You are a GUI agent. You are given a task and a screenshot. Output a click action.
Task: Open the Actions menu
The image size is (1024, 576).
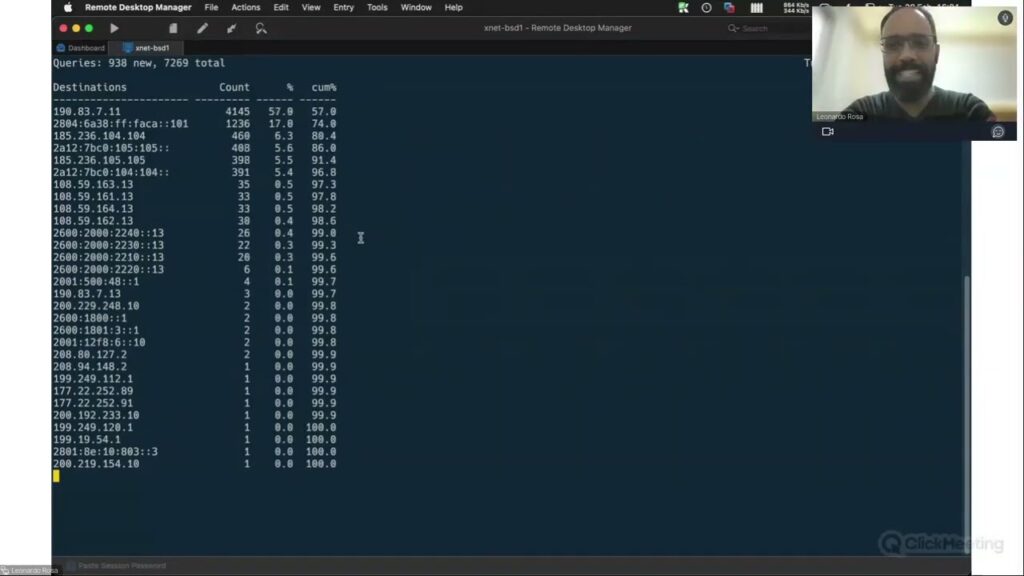(x=246, y=8)
